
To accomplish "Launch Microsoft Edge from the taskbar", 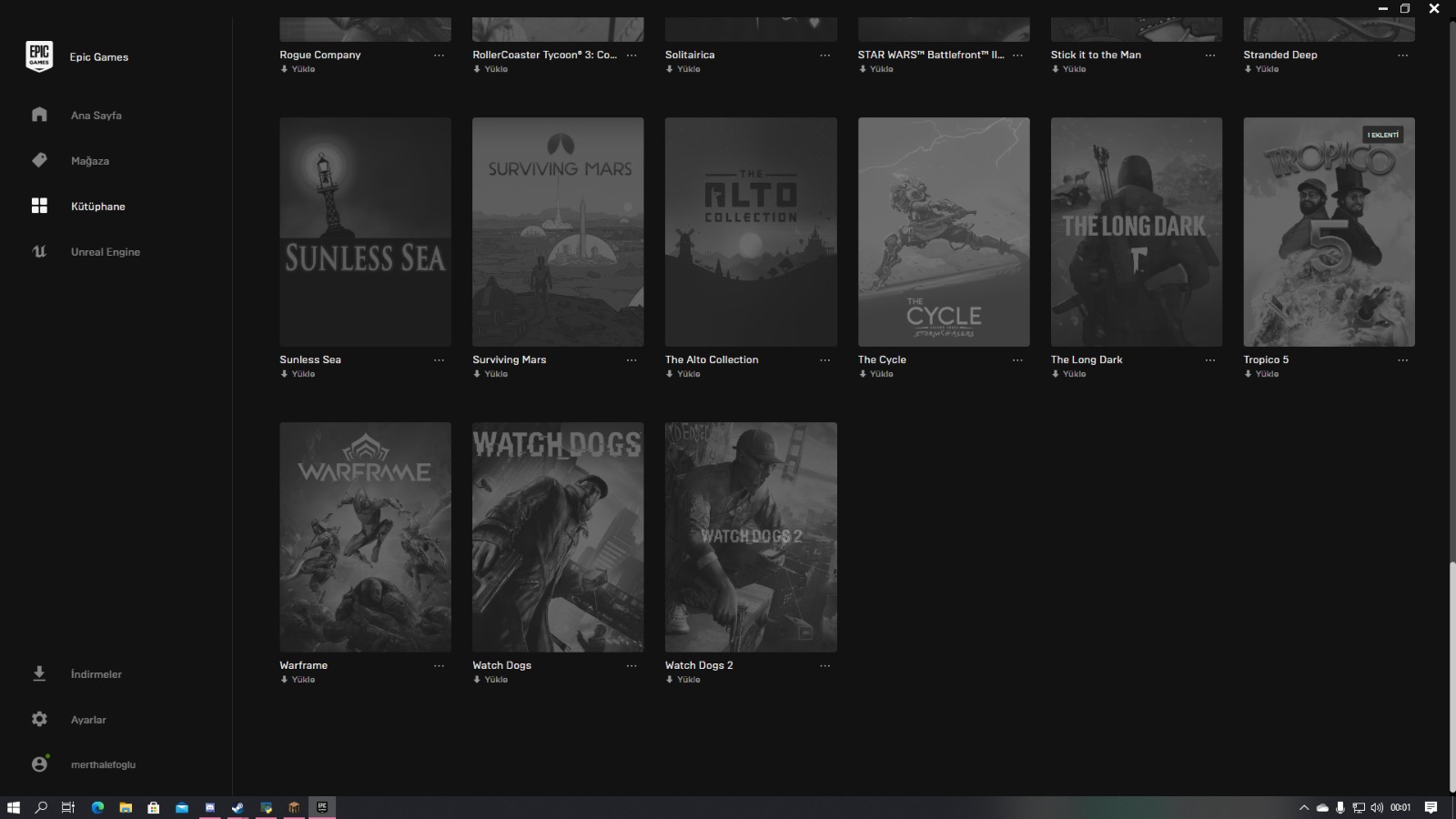I will [x=97, y=807].
